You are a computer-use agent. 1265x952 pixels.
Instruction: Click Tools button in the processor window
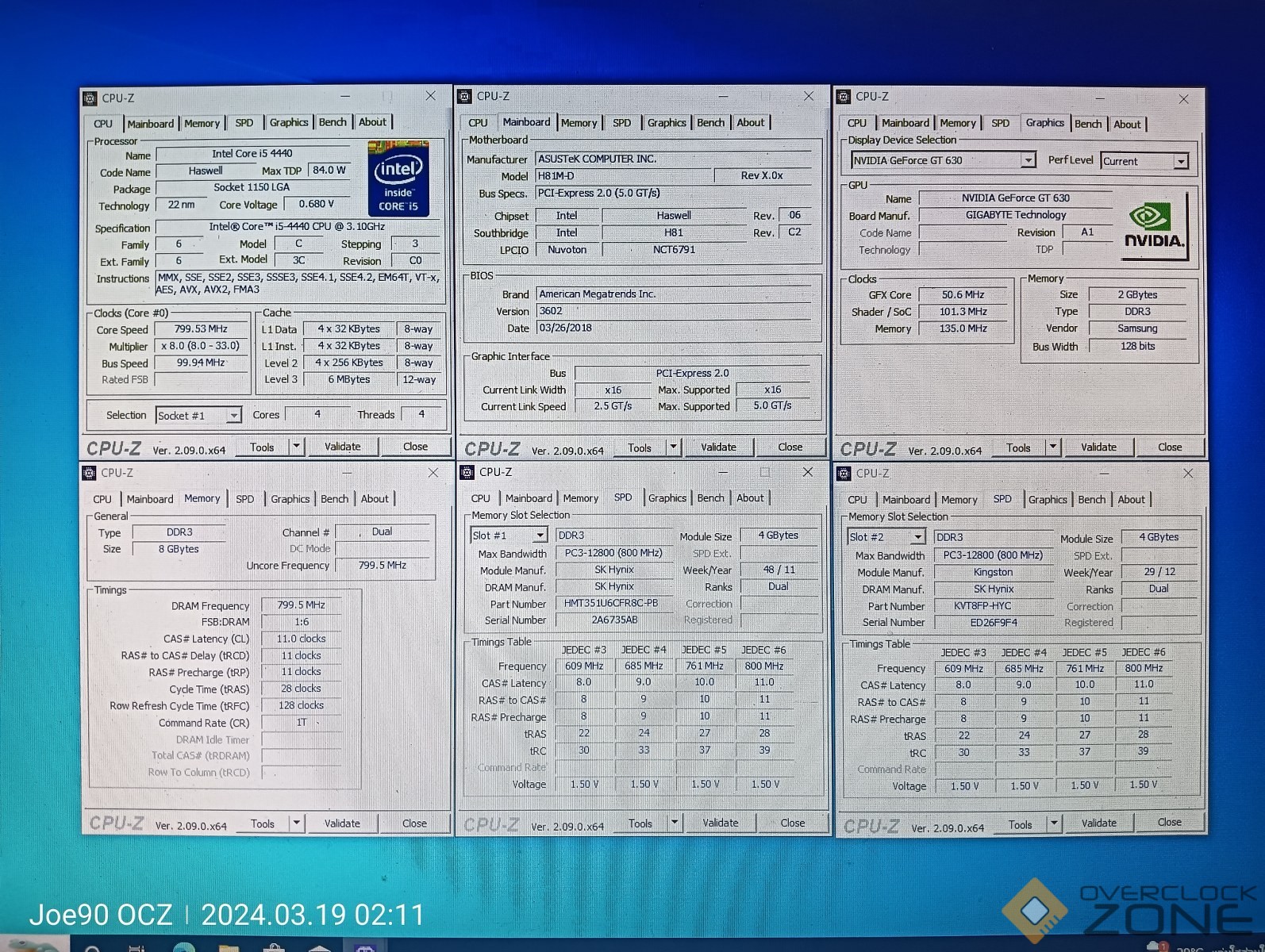262,447
